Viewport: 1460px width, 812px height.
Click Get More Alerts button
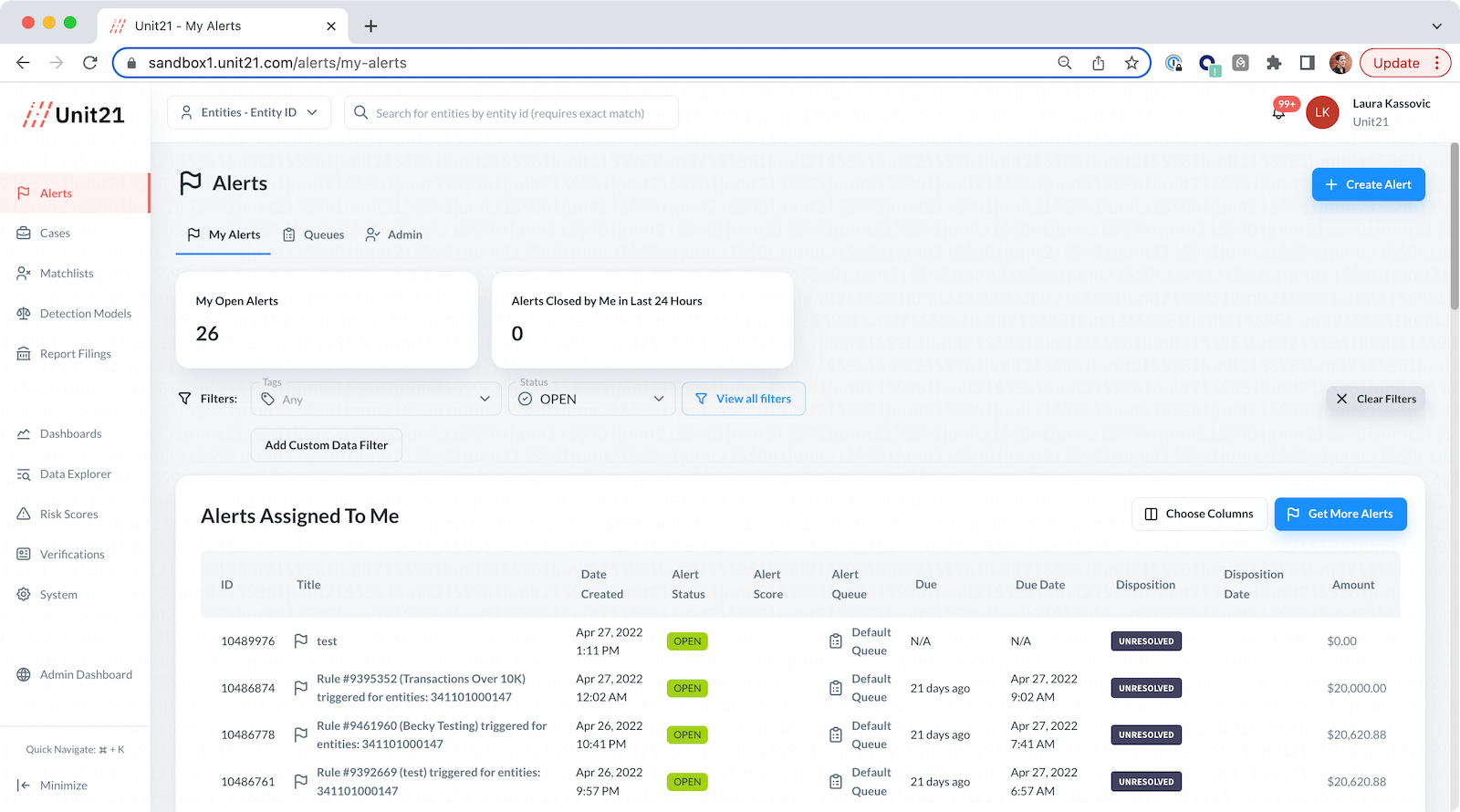pyautogui.click(x=1340, y=514)
